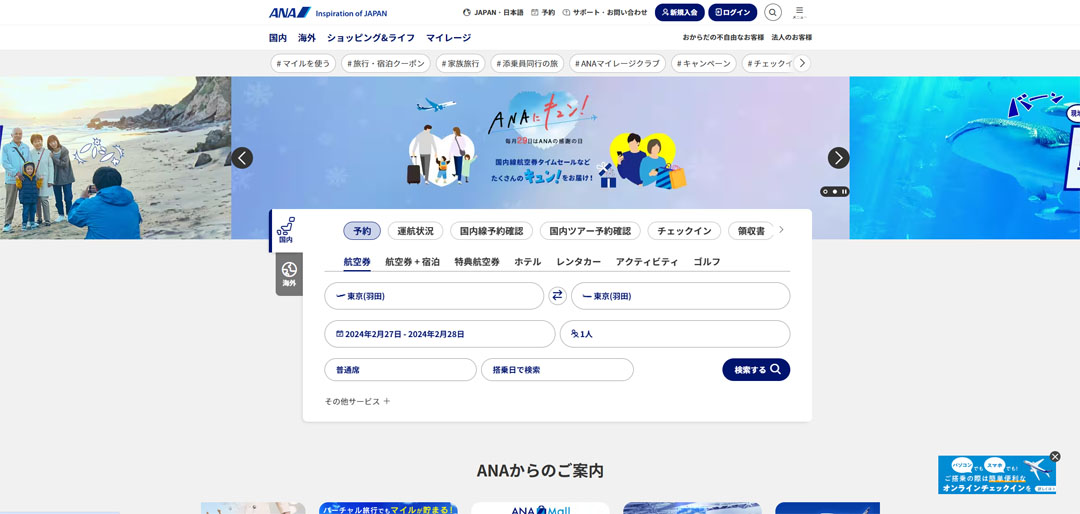The image size is (1080, 514).
Task: Show more hashtag tags with arrow
Action: pos(802,63)
